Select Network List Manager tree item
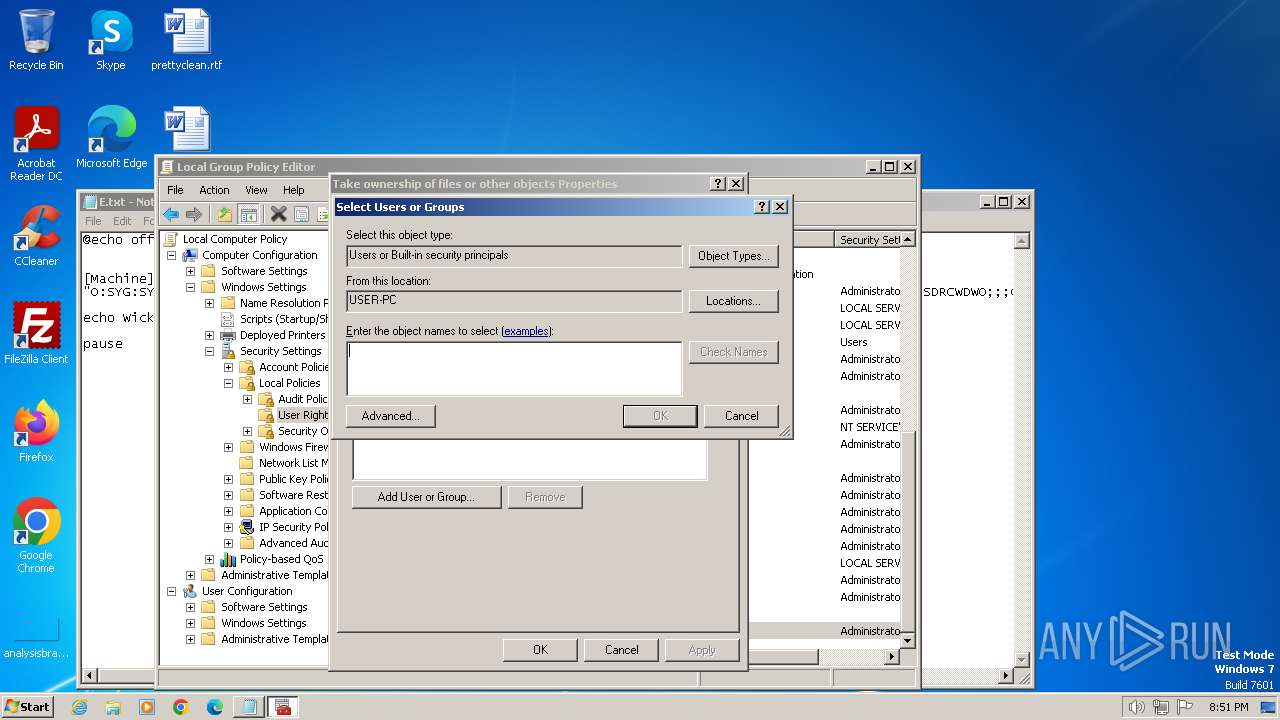 (293, 463)
